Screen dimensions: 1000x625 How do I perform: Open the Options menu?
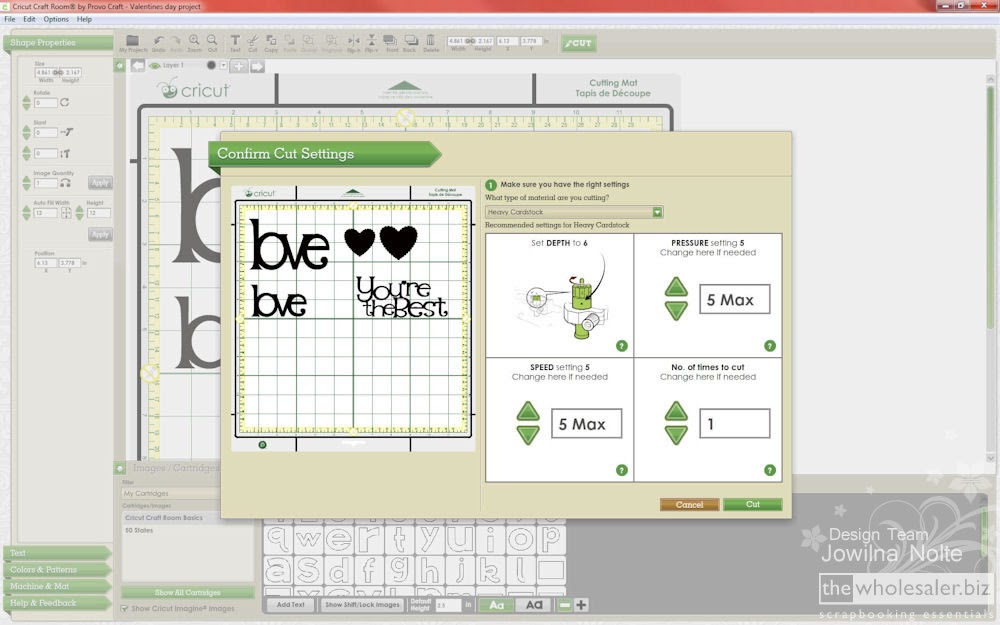[56, 19]
